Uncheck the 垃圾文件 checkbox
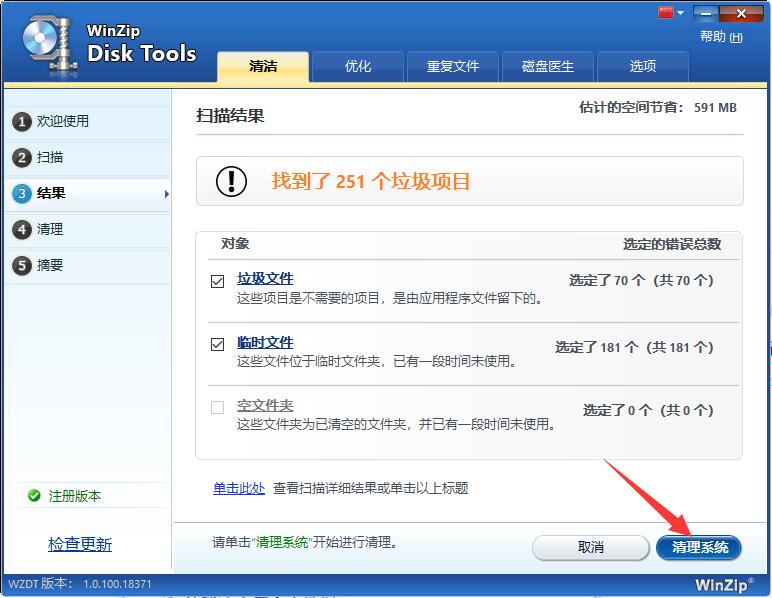This screenshot has width=772, height=598. coord(217,281)
